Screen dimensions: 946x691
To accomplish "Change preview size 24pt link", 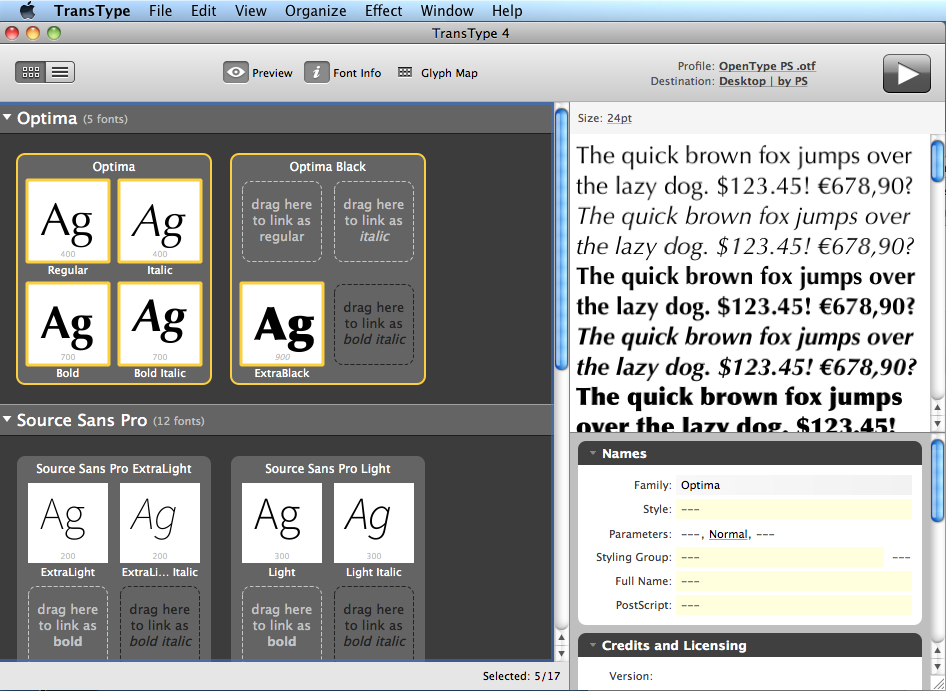I will coord(619,118).
